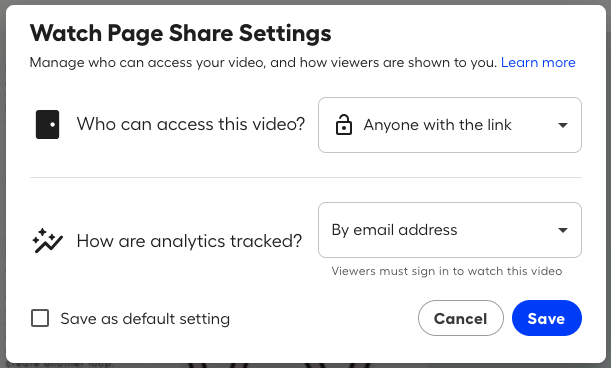Cancel the share settings dialog

[x=461, y=318]
